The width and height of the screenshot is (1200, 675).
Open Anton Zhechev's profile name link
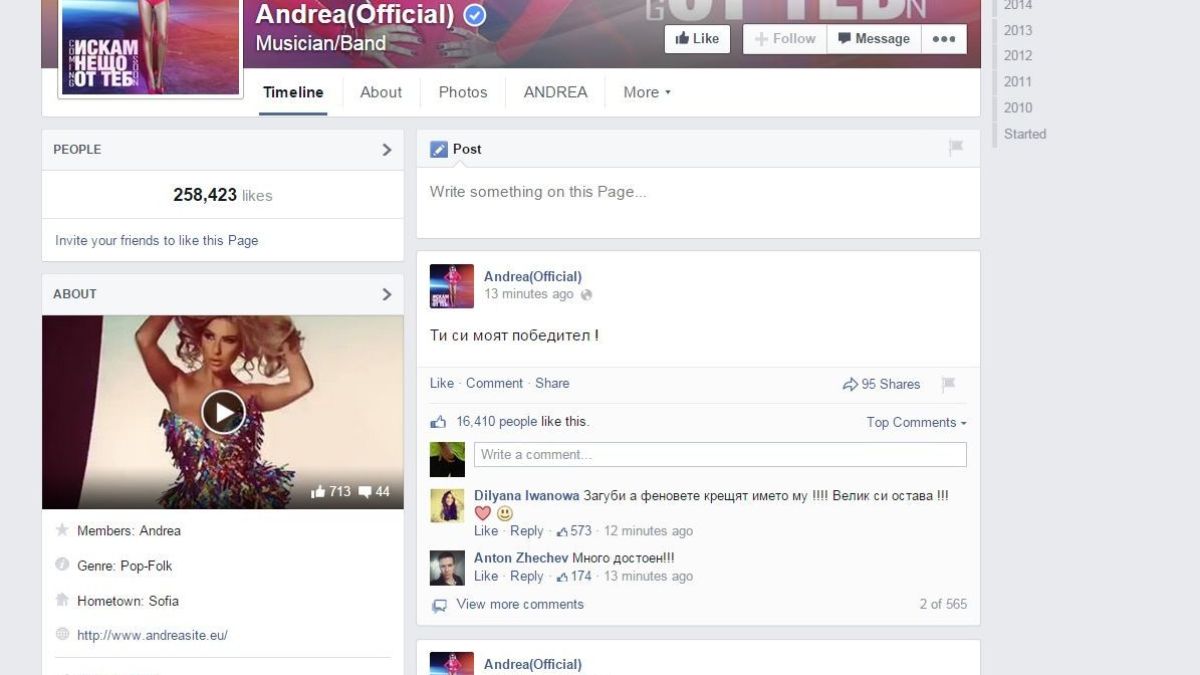coord(521,558)
